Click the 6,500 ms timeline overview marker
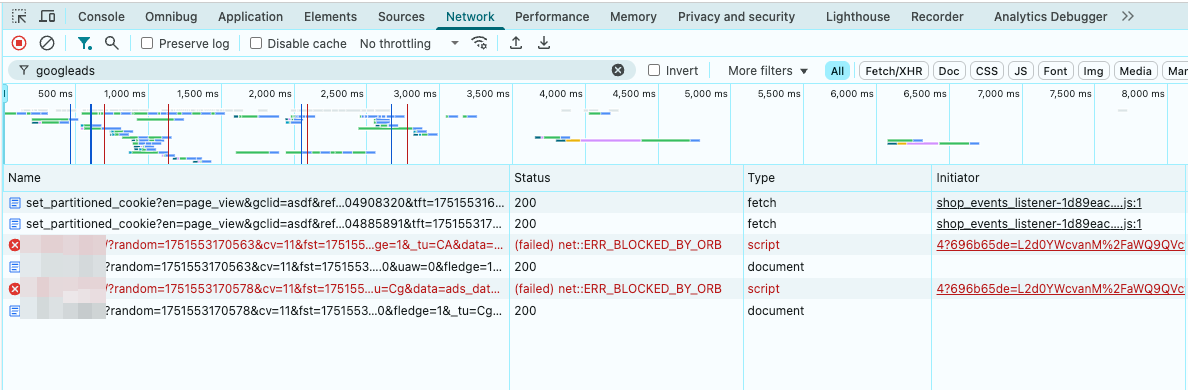Image resolution: width=1188 pixels, height=390 pixels. pos(925,94)
